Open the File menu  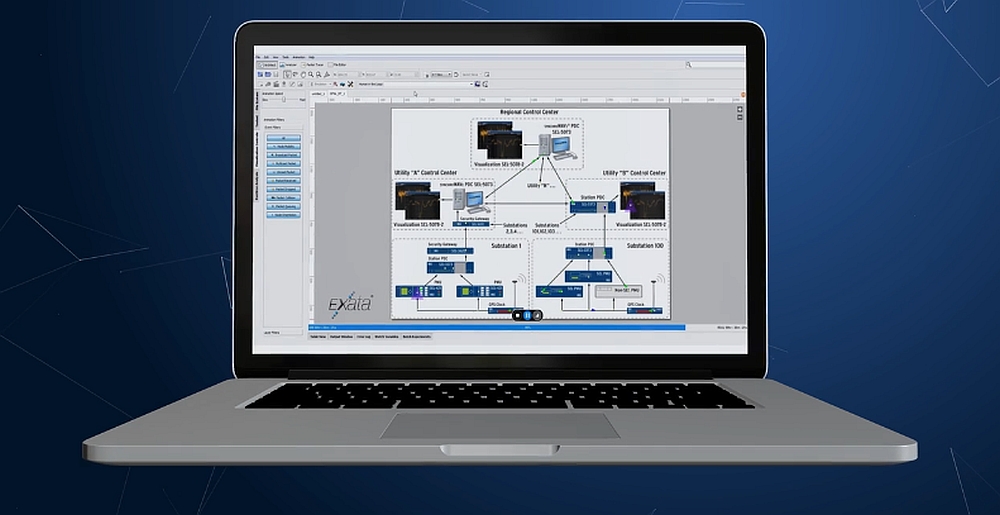point(257,57)
